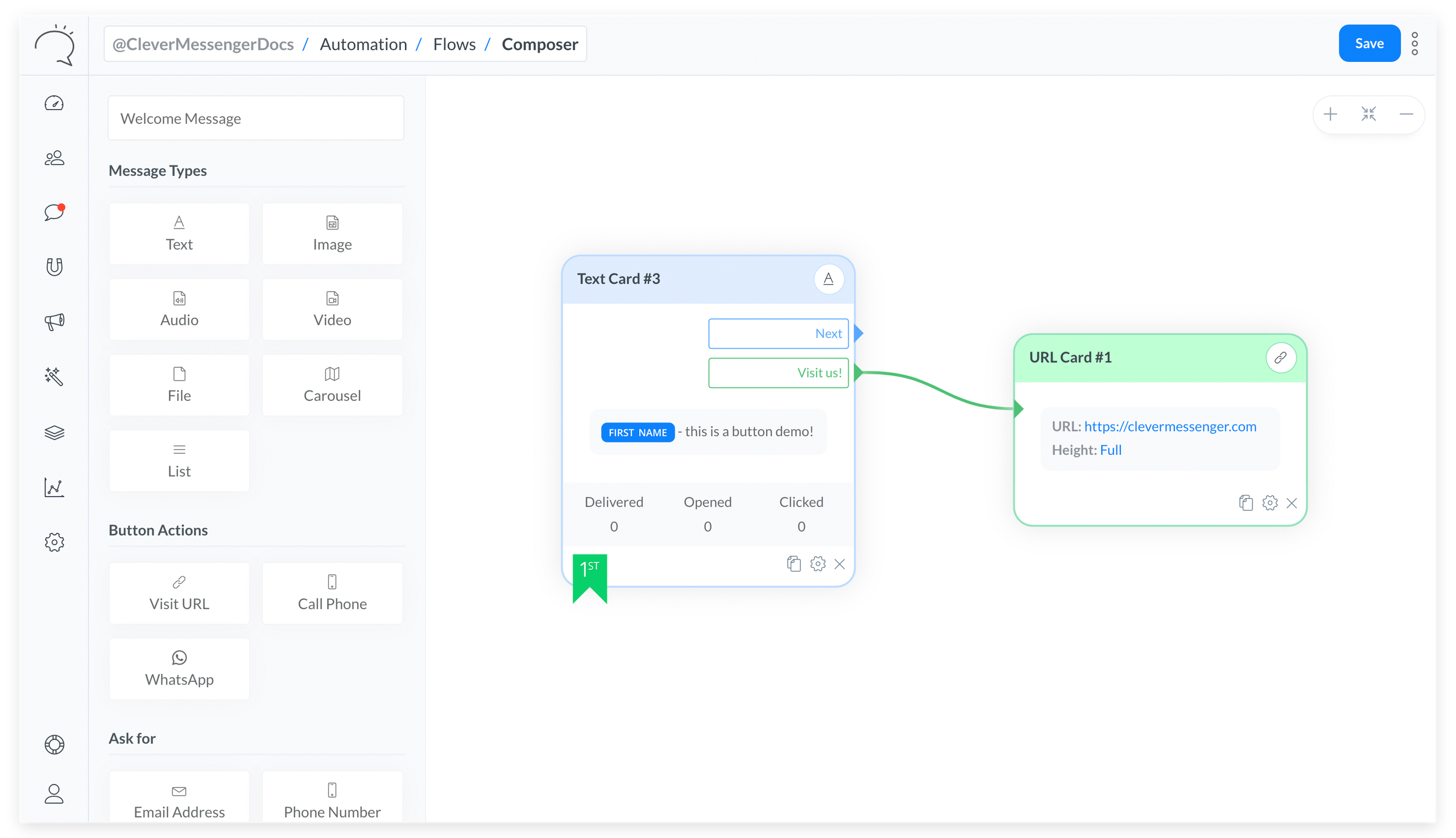The width and height of the screenshot is (1456, 838).
Task: Zoom in the canvas with plus button
Action: (x=1330, y=114)
